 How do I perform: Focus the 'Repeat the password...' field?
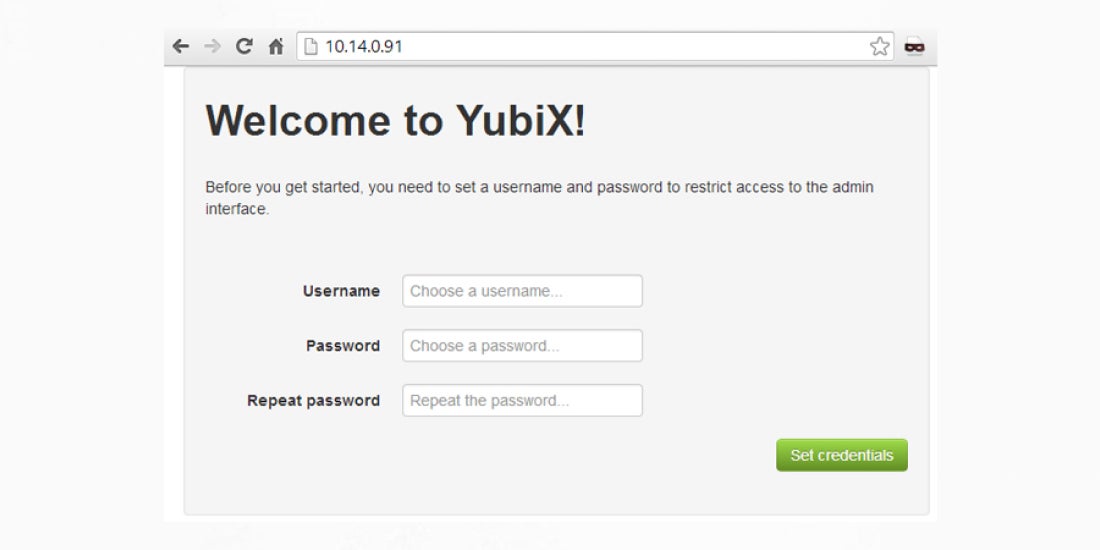pos(522,401)
